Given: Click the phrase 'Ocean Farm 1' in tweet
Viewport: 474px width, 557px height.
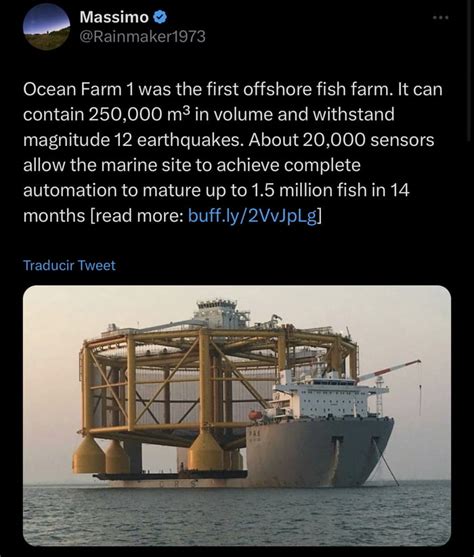Looking at the screenshot, I should pos(78,89).
